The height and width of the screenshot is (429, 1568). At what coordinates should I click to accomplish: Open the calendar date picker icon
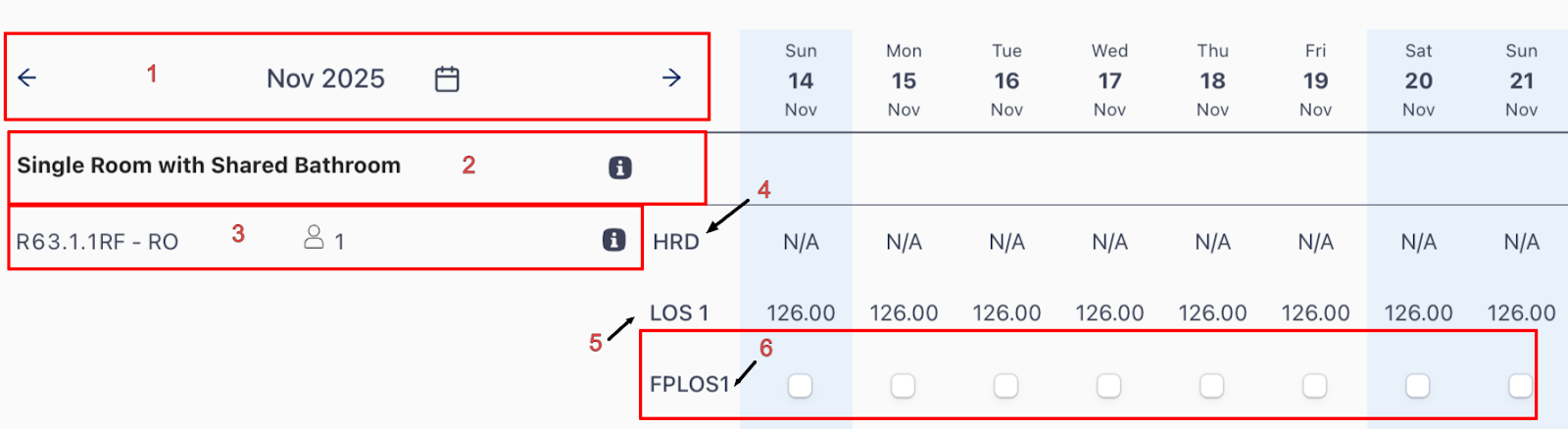[447, 78]
